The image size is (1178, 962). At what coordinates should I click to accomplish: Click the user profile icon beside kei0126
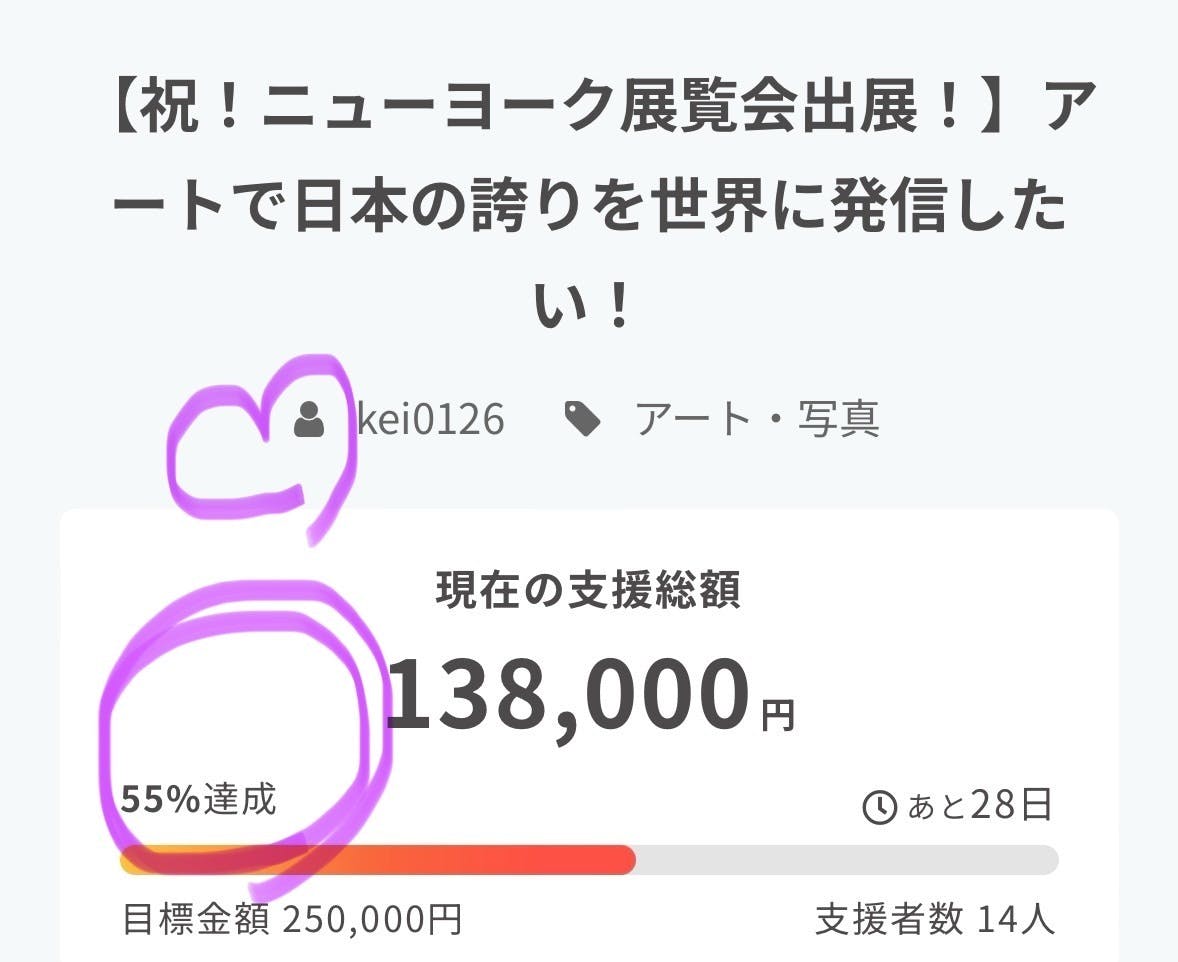point(310,420)
